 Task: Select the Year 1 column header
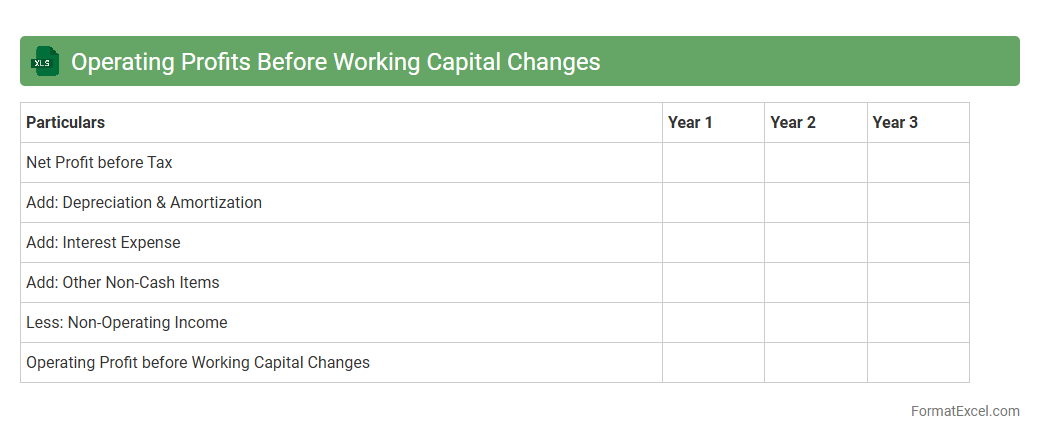tap(690, 123)
